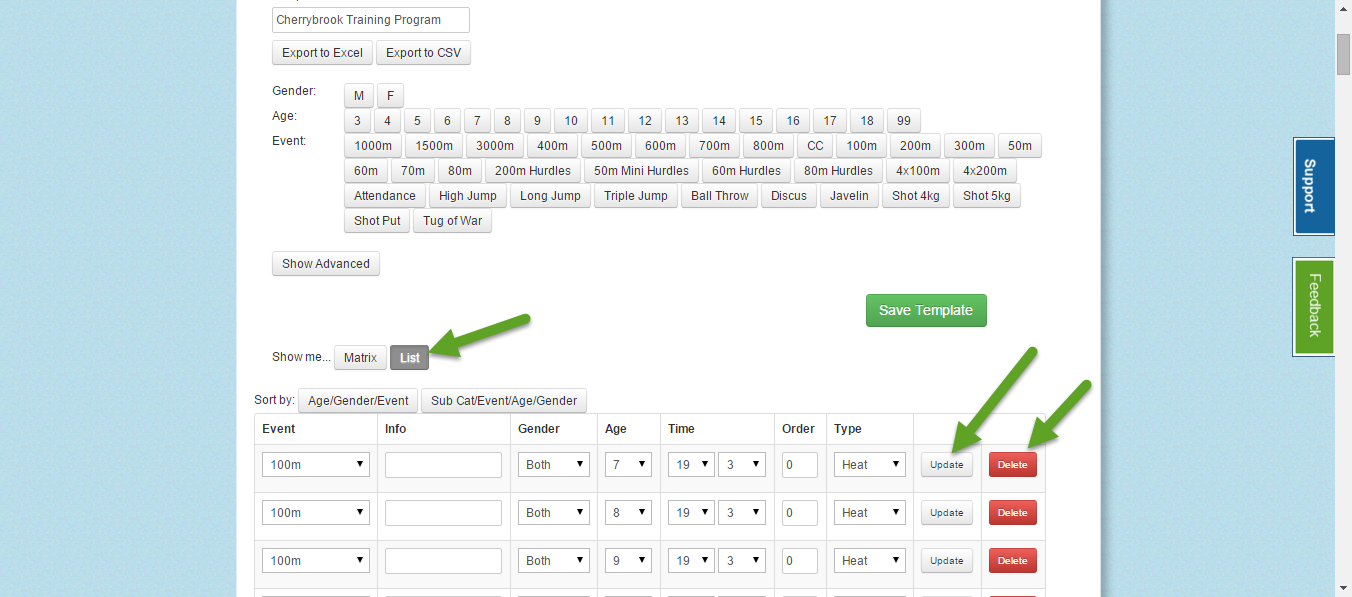Open the Support side tab

[x=1313, y=186]
